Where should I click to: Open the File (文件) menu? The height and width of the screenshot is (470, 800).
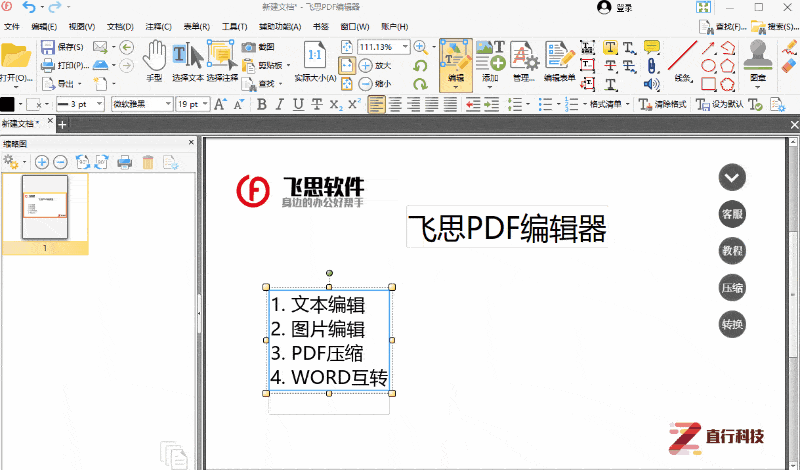coord(11,27)
